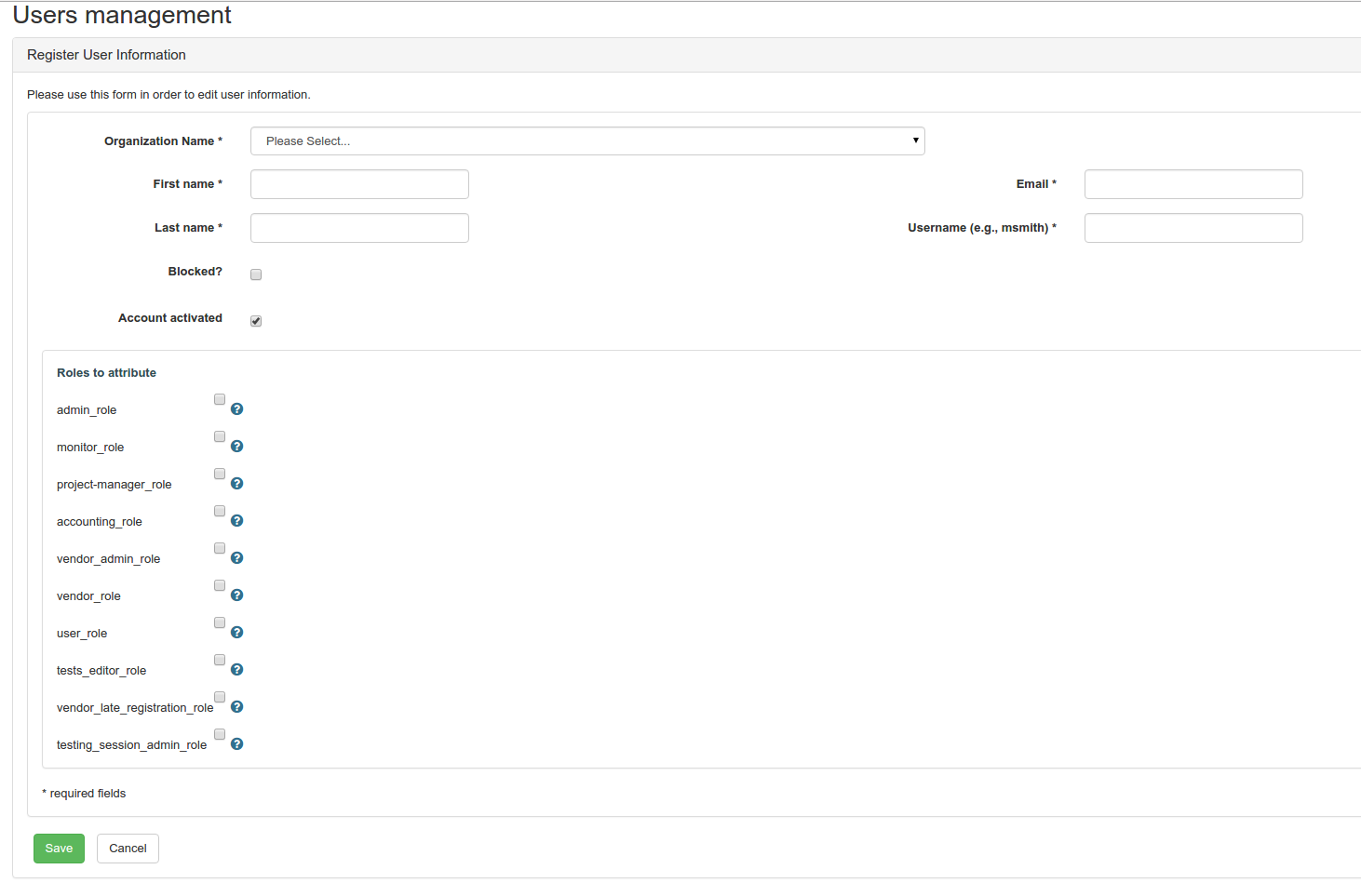Click help icon beside monitor_role
Screen dimensions: 1361x896
[x=237, y=447]
